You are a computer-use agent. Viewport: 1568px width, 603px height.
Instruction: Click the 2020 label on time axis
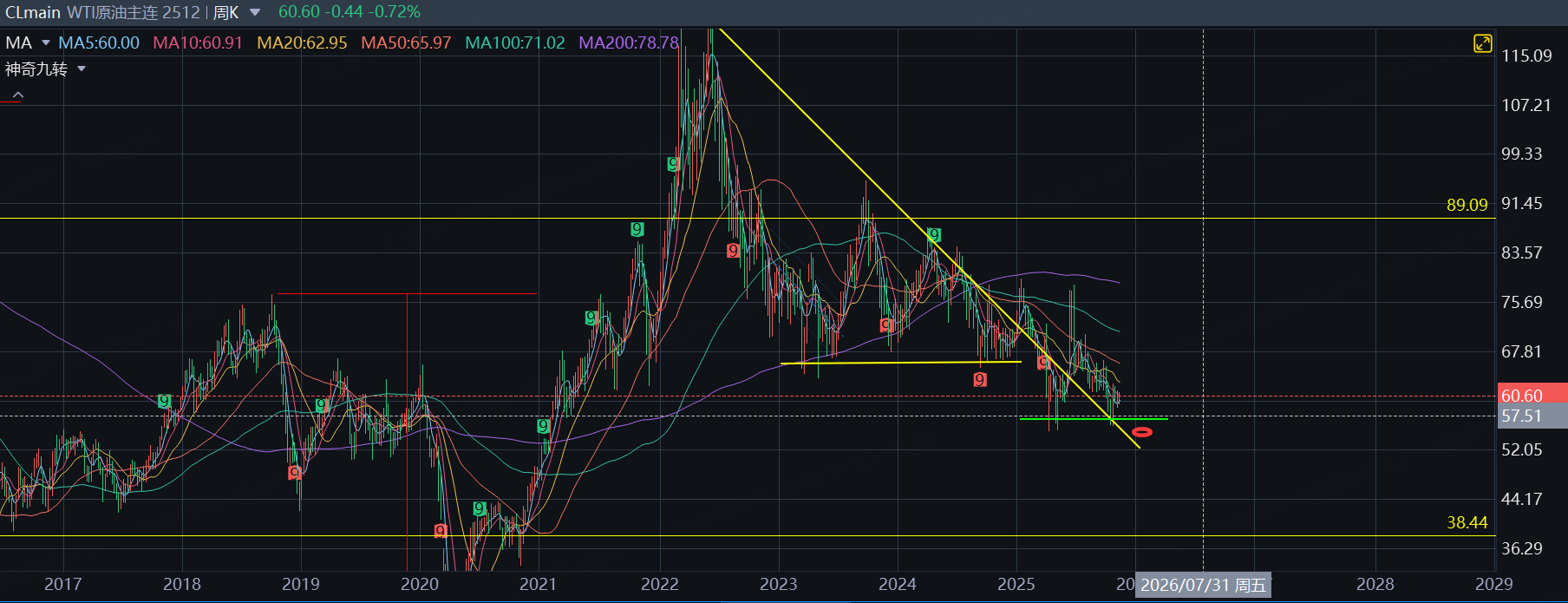420,584
